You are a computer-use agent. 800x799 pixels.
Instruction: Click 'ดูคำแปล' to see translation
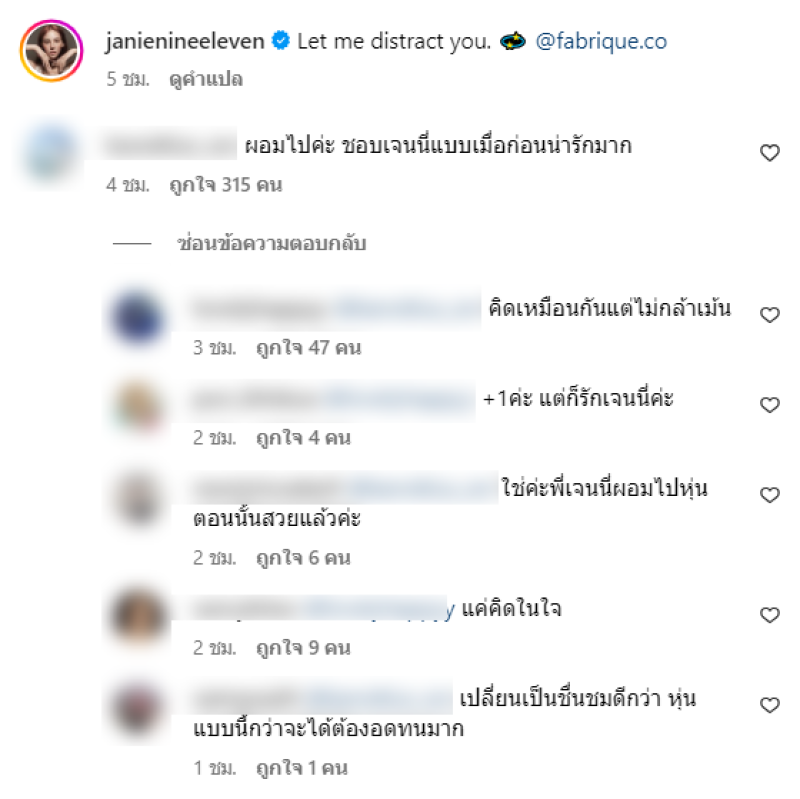206,80
